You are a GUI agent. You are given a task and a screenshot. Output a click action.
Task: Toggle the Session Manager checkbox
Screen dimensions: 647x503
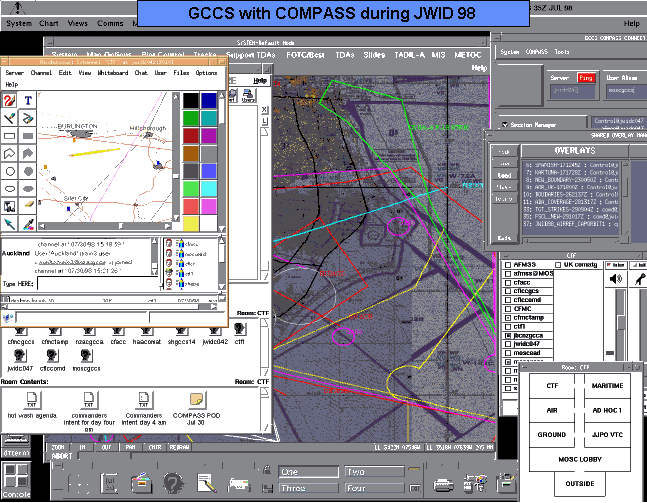(x=505, y=124)
